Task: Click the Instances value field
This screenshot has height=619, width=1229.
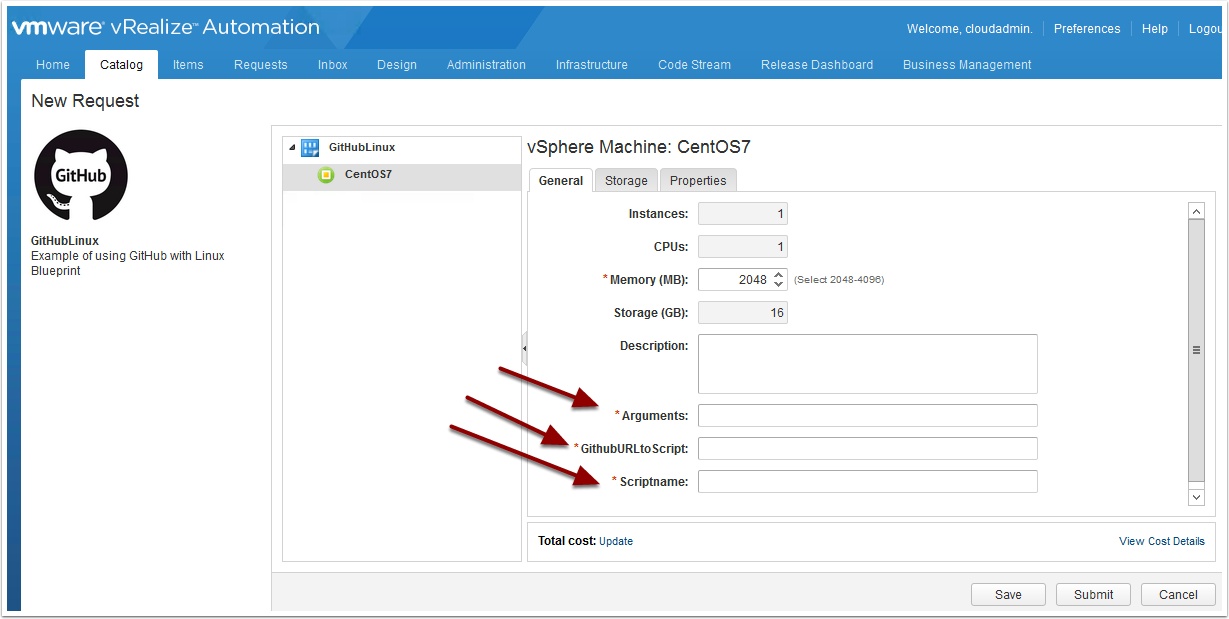Action: click(743, 214)
